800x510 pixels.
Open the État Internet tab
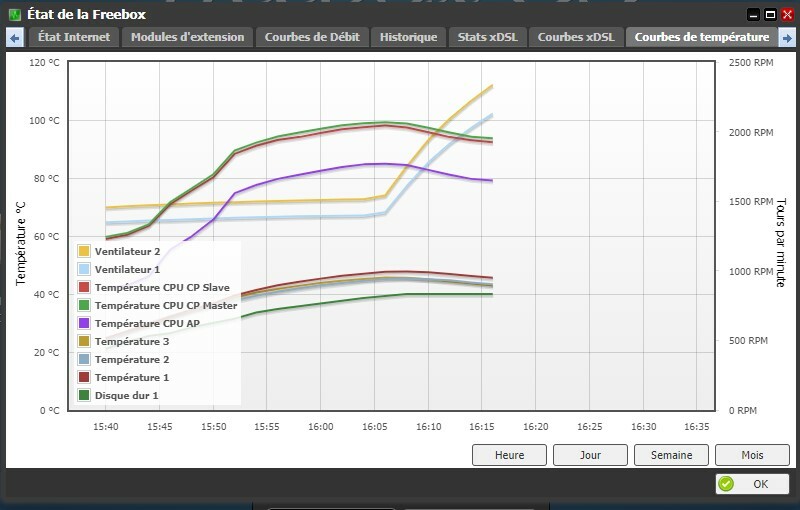pyautogui.click(x=73, y=37)
